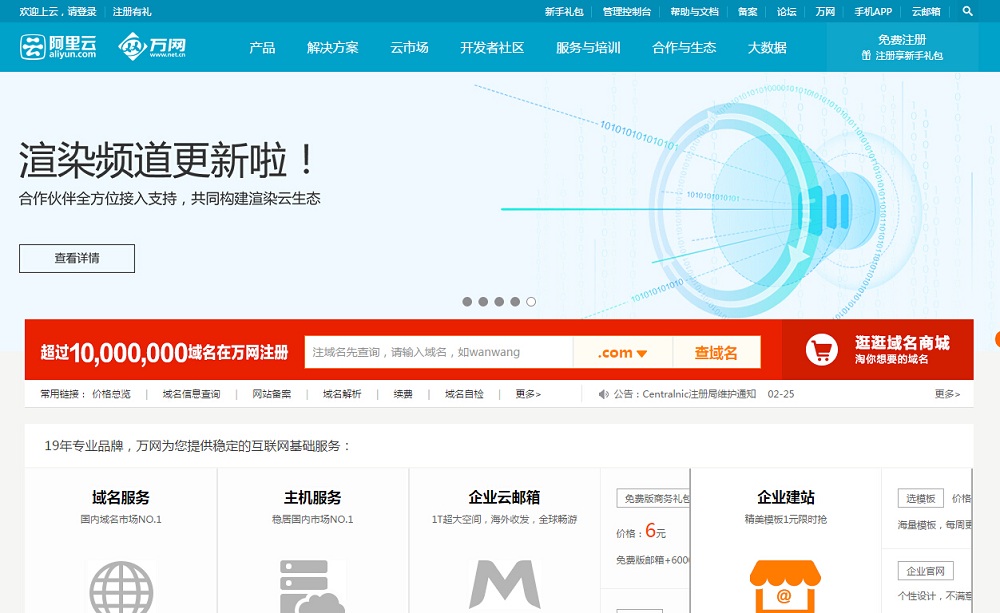Open 帮助与文档 link
Screen dimensions: 1000x613
click(695, 11)
